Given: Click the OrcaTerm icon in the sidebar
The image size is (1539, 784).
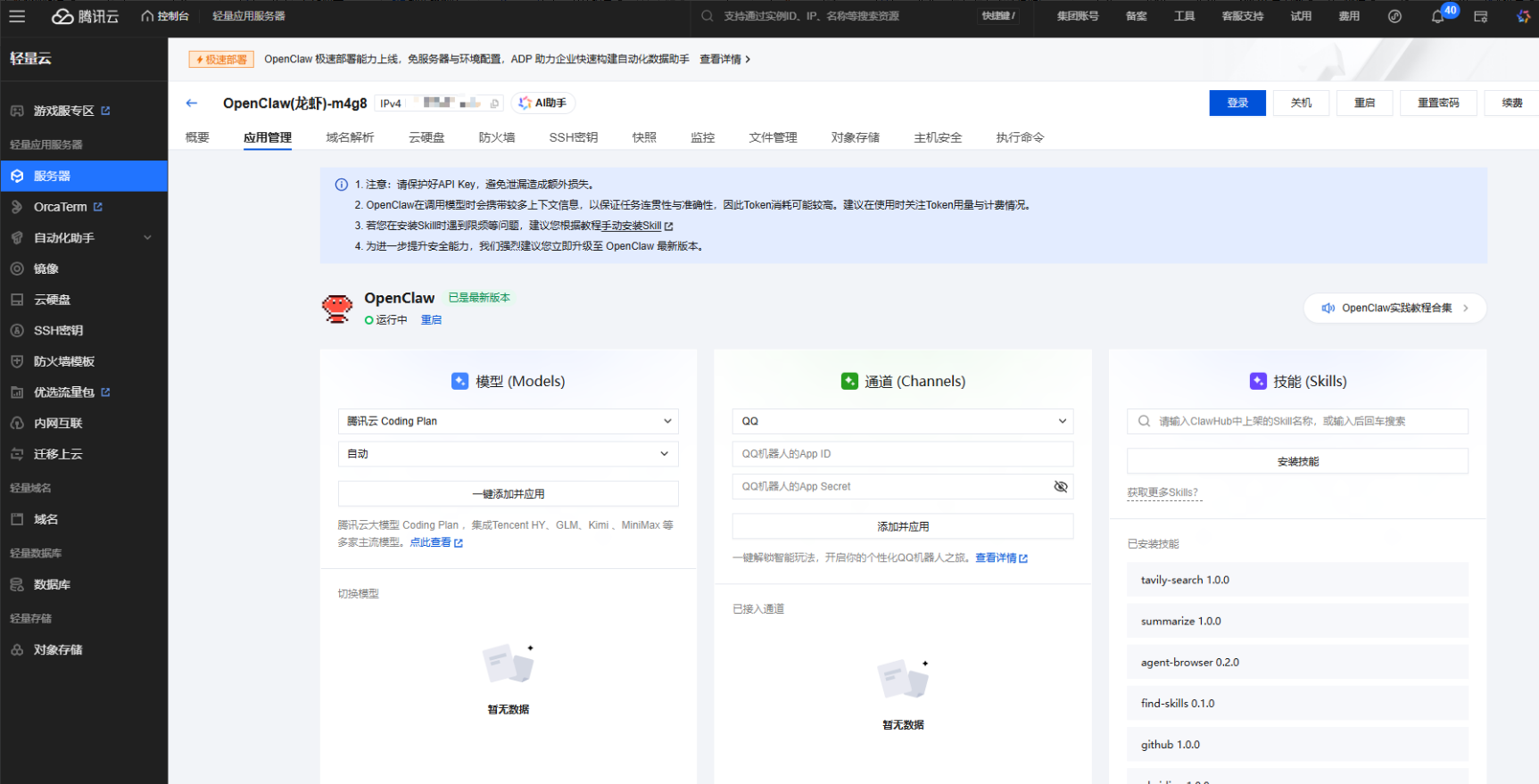Looking at the screenshot, I should [x=17, y=207].
